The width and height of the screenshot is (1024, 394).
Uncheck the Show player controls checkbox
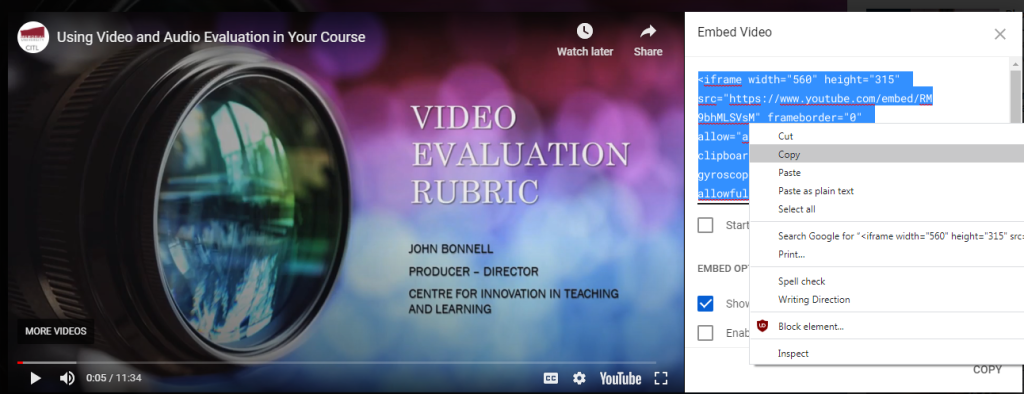[705, 304]
